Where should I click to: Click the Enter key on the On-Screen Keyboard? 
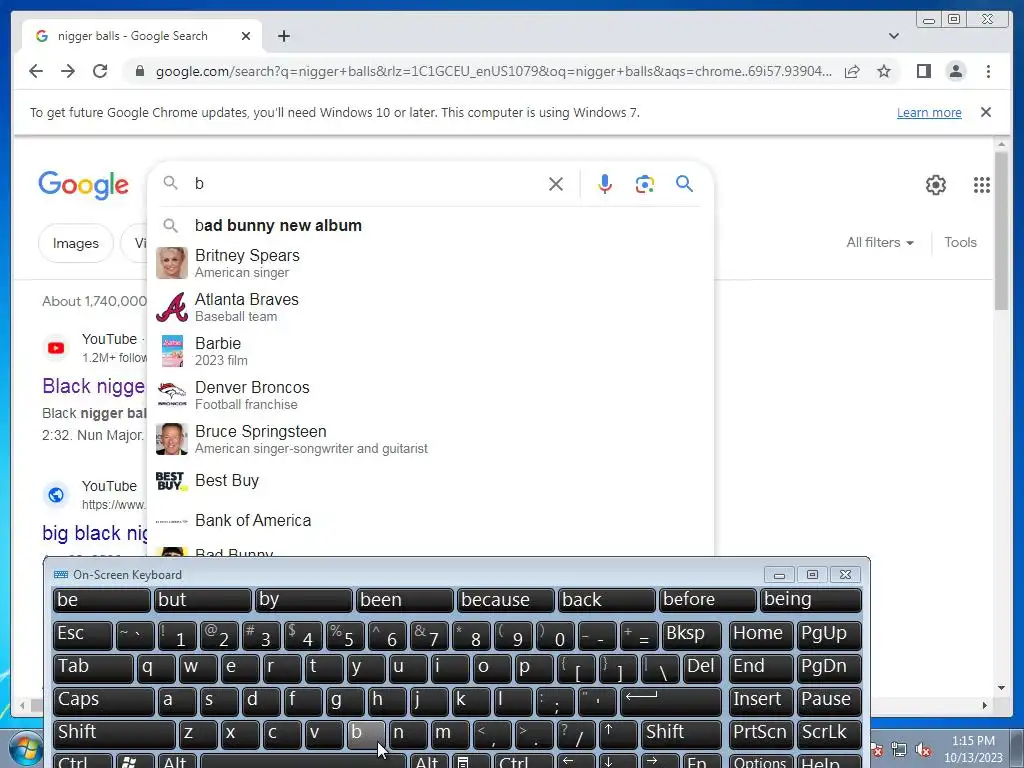point(670,700)
